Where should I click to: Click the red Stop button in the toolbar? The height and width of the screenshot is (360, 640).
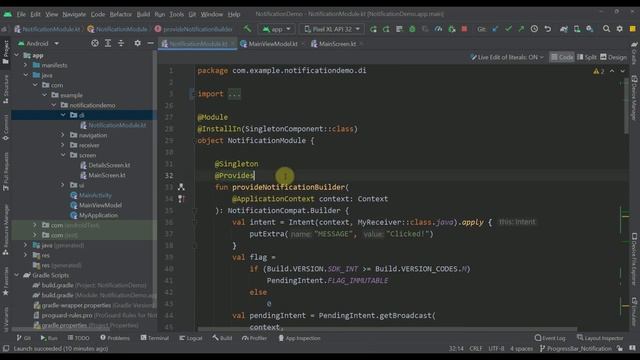pyautogui.click(x=464, y=29)
